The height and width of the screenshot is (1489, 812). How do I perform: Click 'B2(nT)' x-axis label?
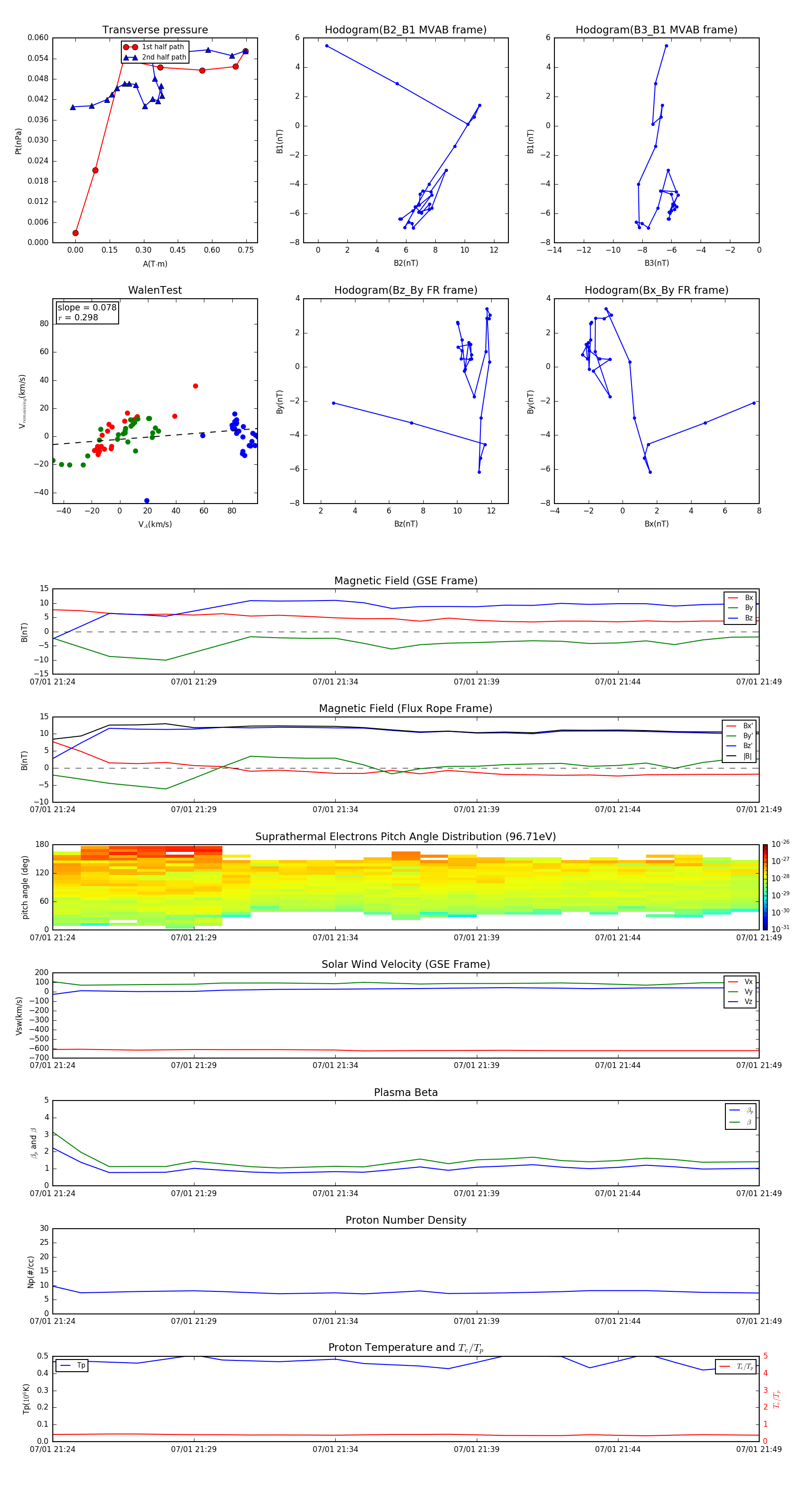pyautogui.click(x=406, y=263)
